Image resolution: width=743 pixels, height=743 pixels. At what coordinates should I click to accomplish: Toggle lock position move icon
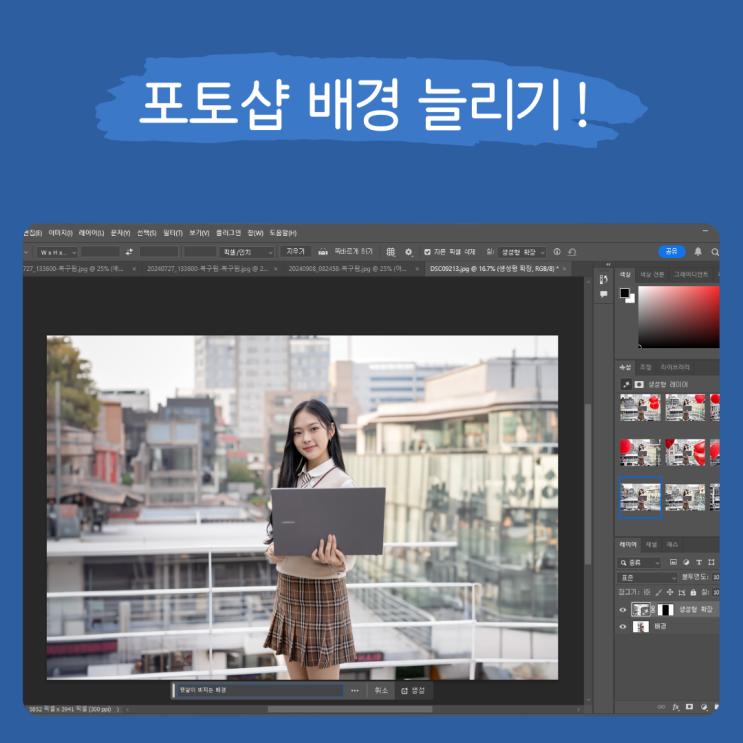tap(670, 592)
